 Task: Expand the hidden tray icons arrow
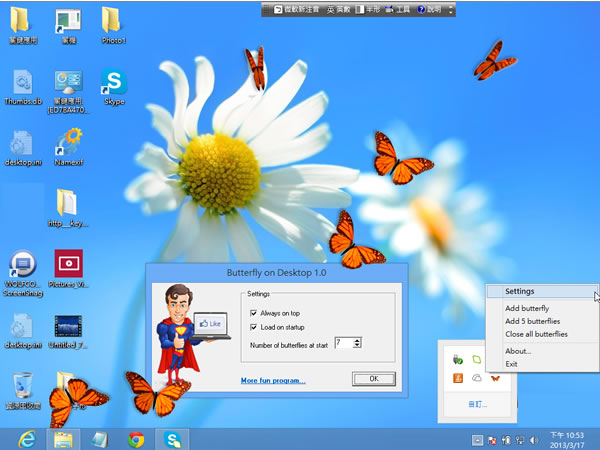[477, 439]
